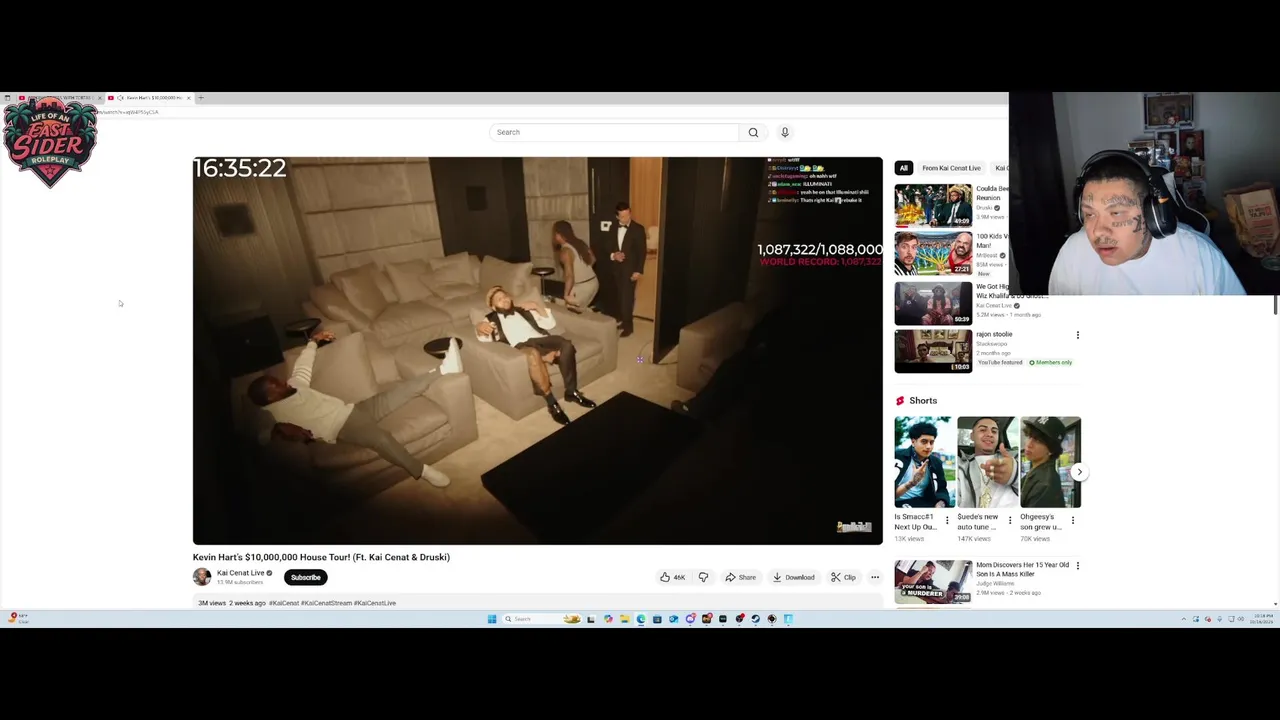Open options for Ohgeesy's son short

1073,520
